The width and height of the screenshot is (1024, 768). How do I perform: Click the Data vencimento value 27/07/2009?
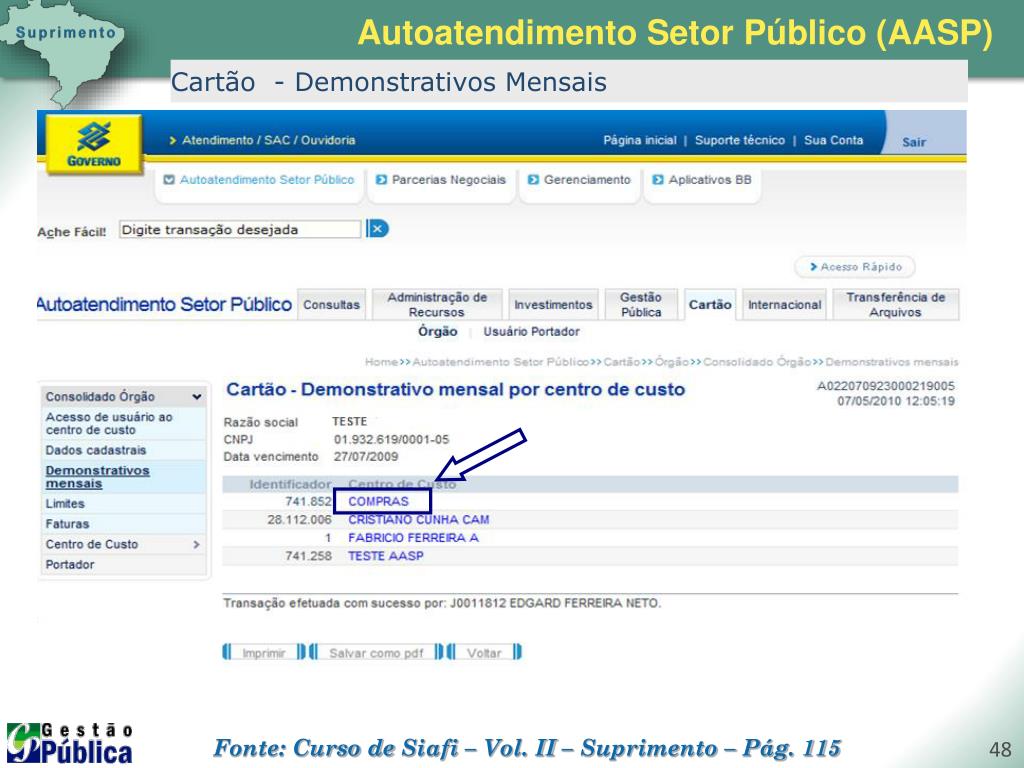click(x=366, y=456)
